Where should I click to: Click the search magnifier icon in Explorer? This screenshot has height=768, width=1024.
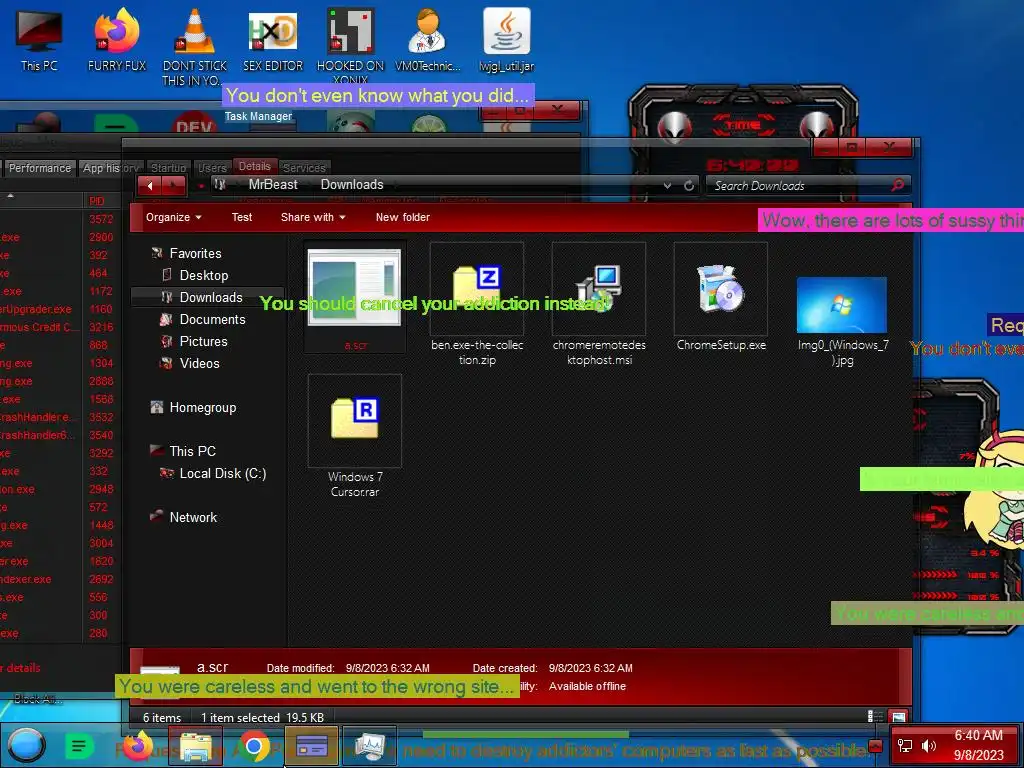coord(897,185)
